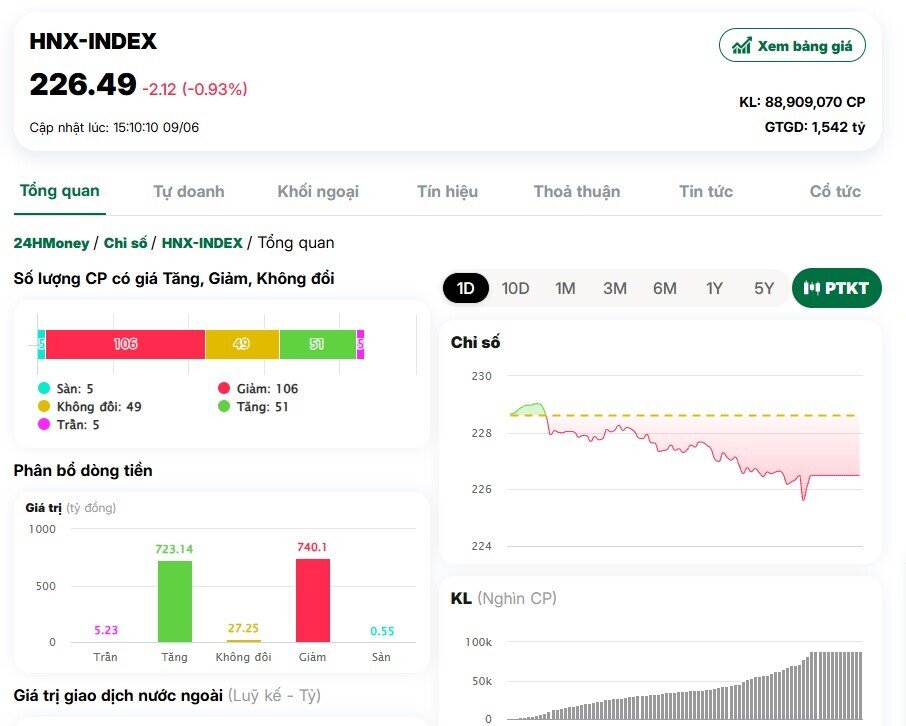Image resolution: width=906 pixels, height=726 pixels.
Task: Click the -2.12 (-0.93%) change text
Action: (x=195, y=89)
